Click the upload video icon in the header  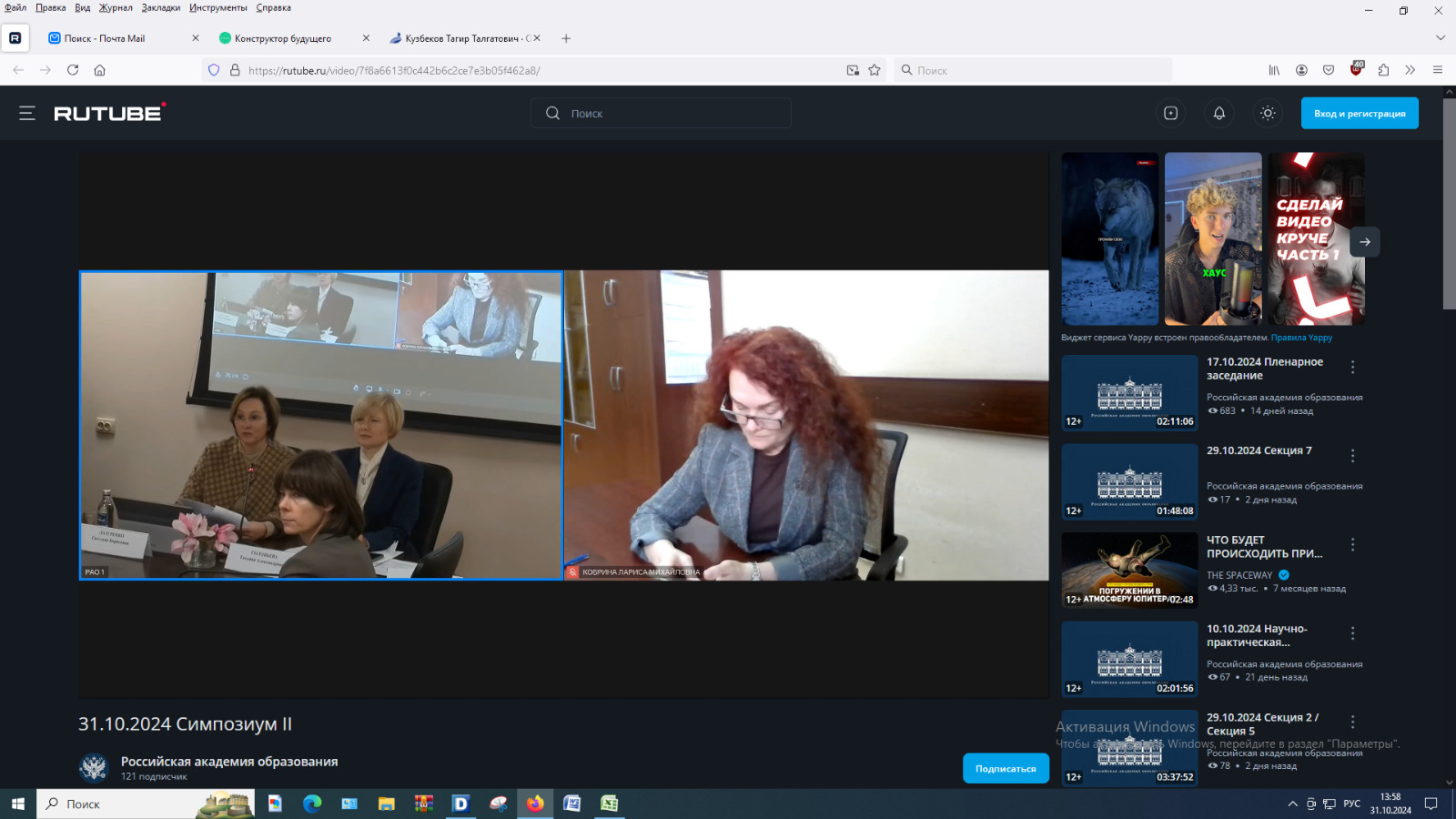1170,113
